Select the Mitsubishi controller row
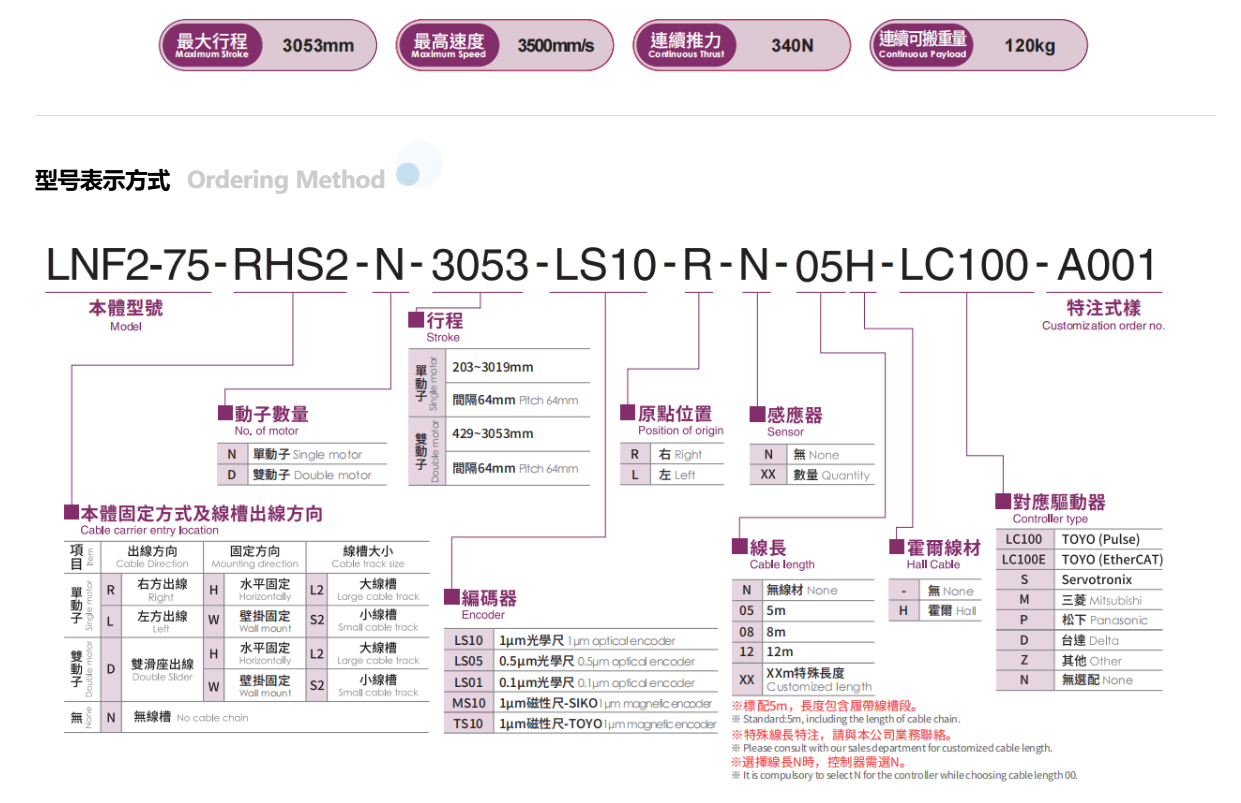This screenshot has width=1241, height=803. tap(1080, 600)
